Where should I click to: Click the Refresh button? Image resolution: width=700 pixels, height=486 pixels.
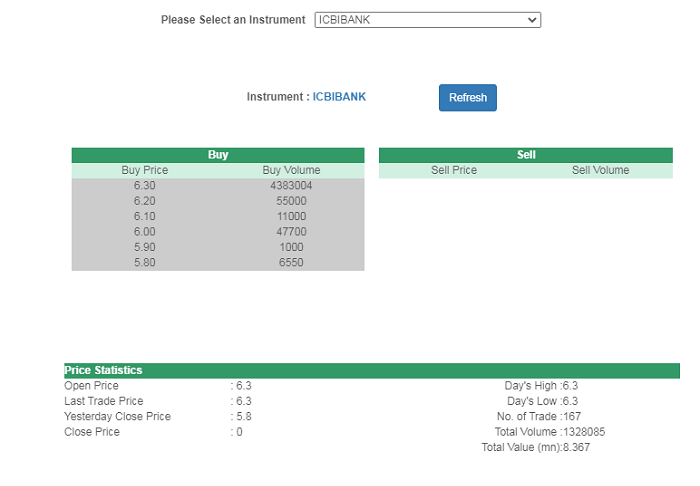(x=467, y=98)
